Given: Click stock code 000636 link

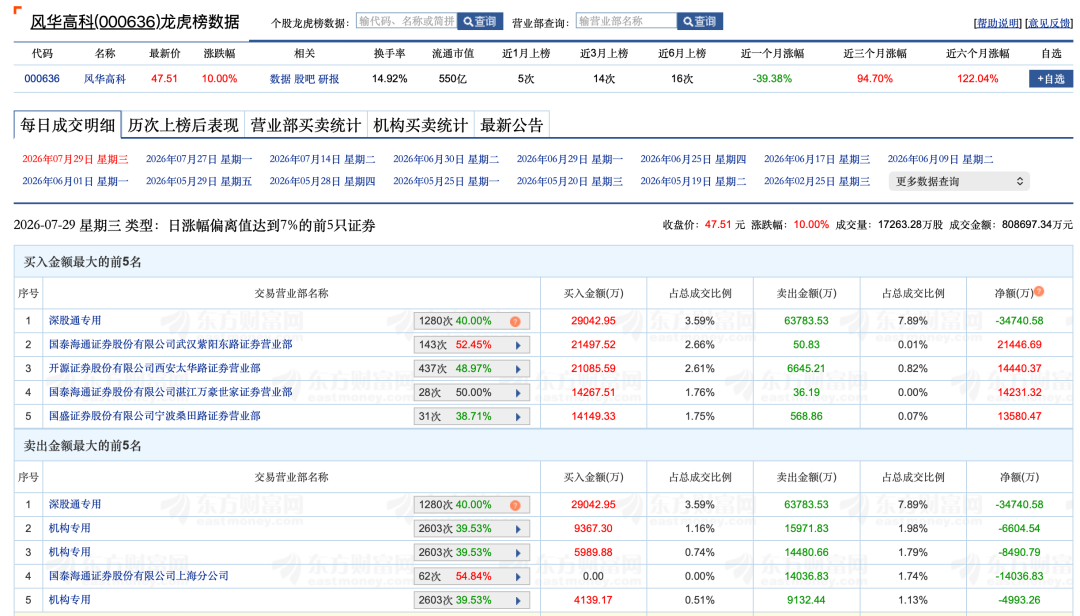Looking at the screenshot, I should point(42,79).
